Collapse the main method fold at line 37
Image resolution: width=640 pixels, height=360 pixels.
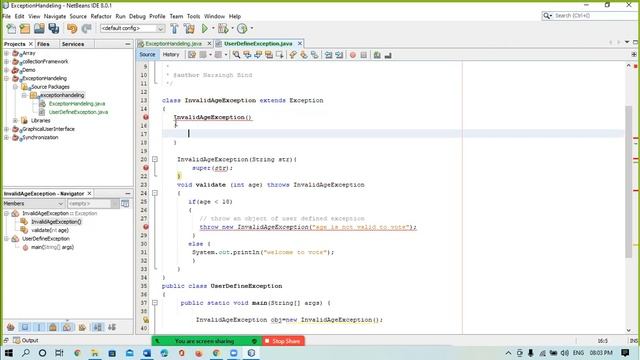pos(155,303)
